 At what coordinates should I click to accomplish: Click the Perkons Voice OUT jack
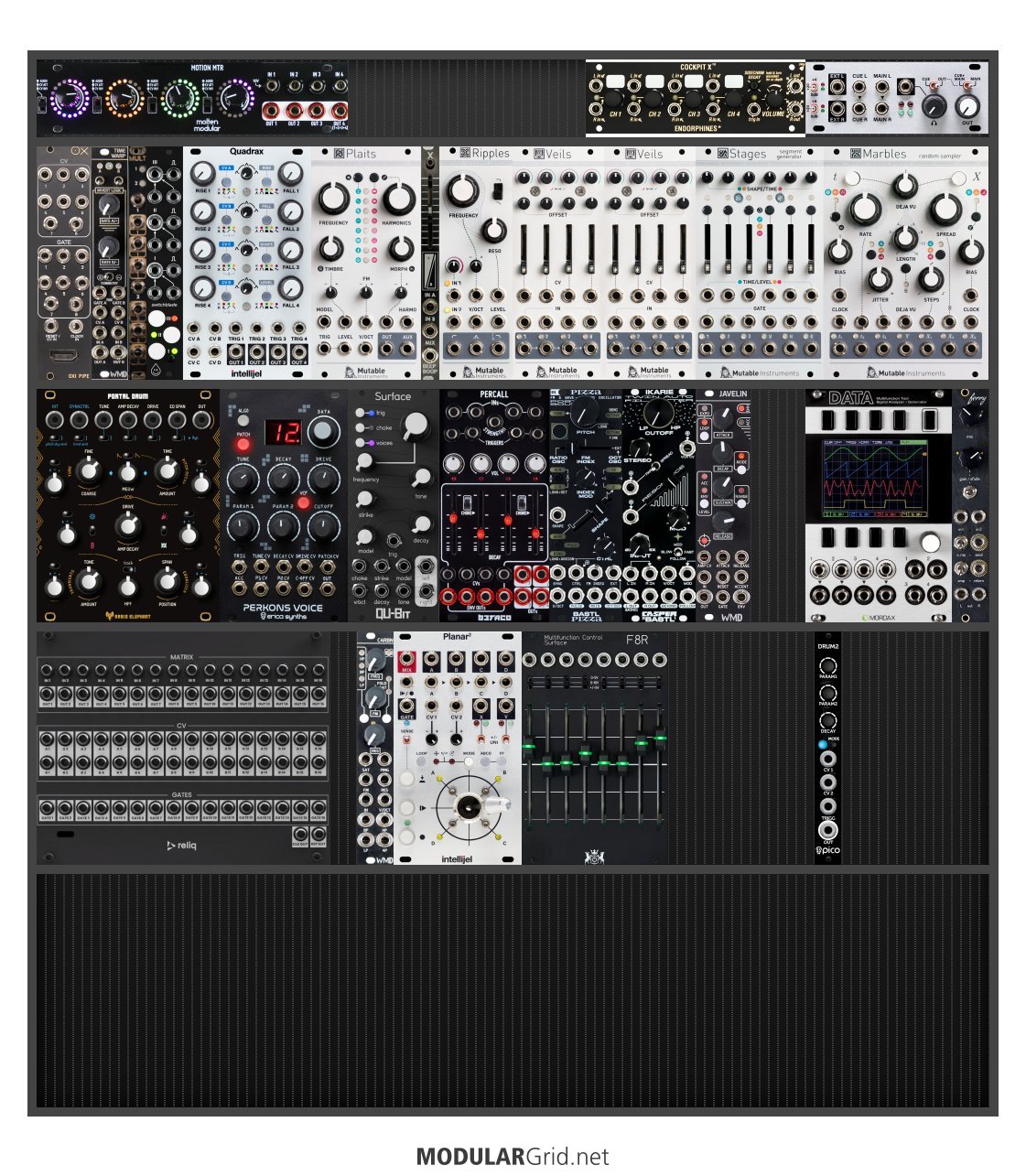(x=327, y=589)
